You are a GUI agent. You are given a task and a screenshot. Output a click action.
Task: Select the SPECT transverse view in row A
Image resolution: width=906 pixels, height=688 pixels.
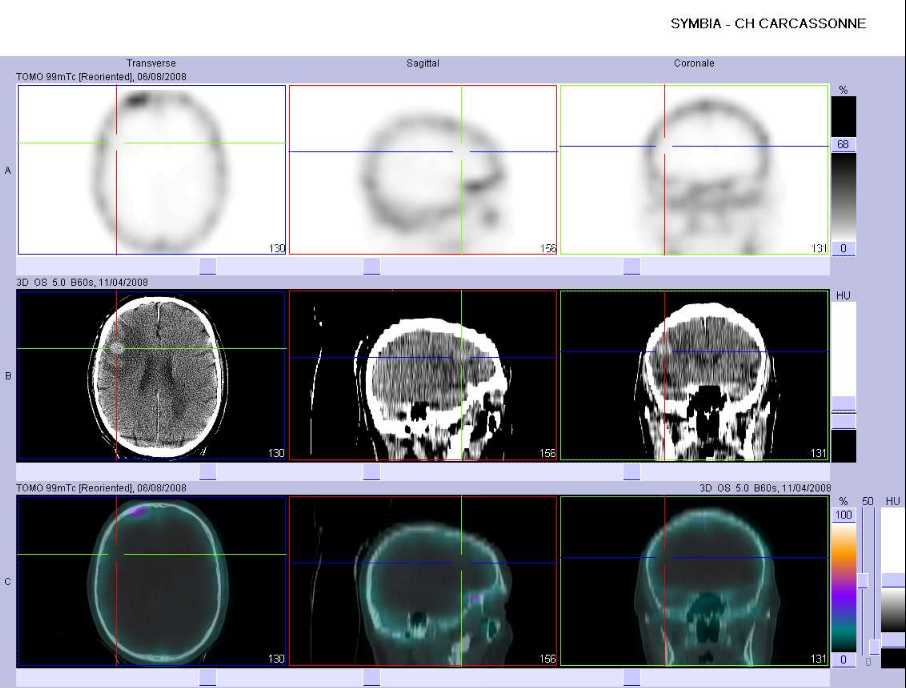pyautogui.click(x=152, y=170)
